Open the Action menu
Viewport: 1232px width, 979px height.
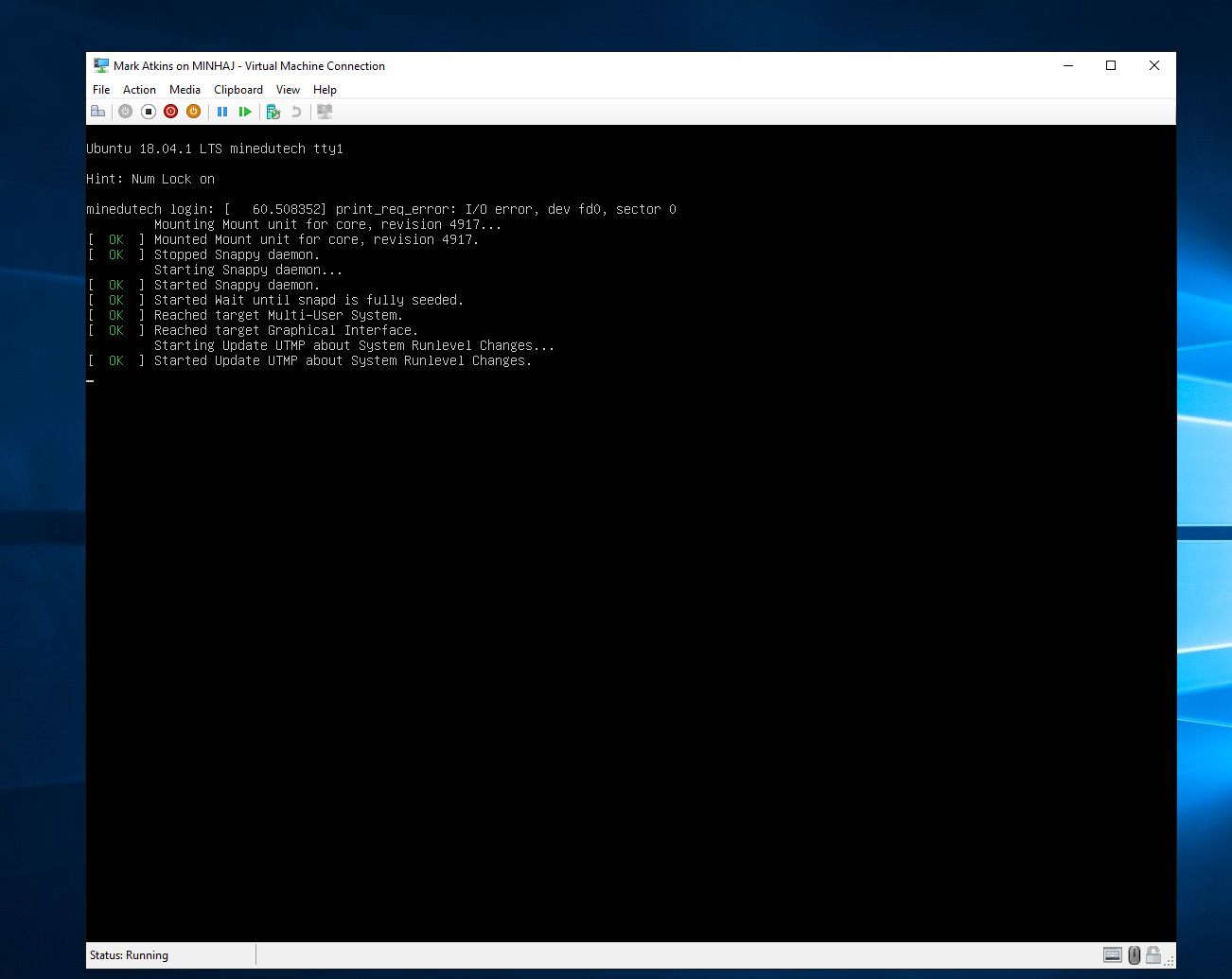(139, 90)
